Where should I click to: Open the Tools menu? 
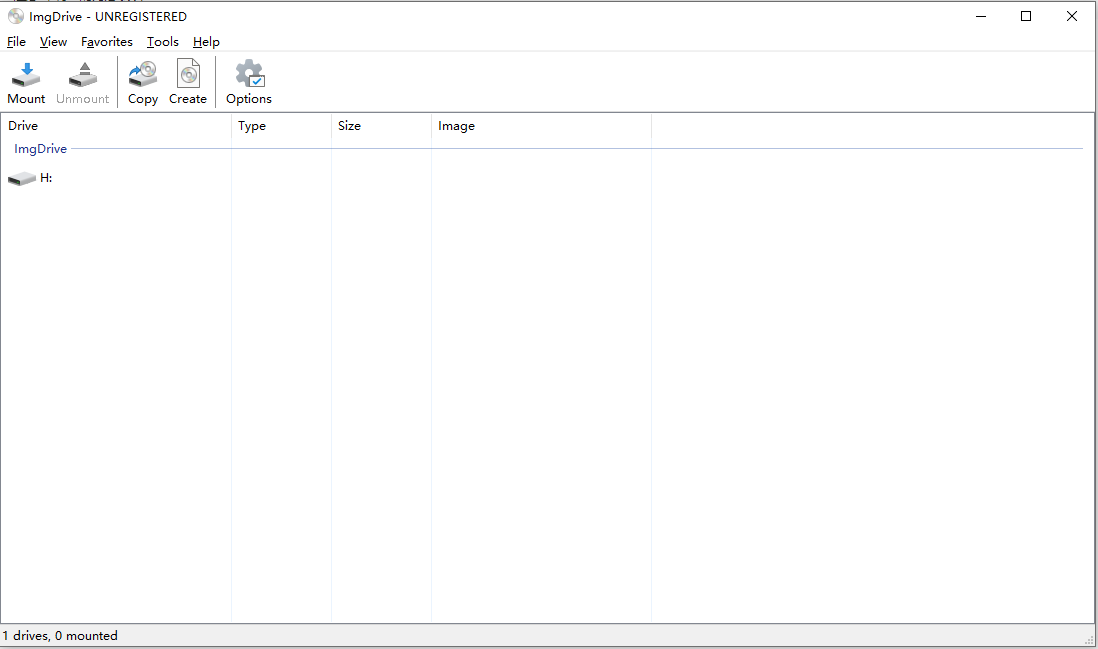(162, 42)
